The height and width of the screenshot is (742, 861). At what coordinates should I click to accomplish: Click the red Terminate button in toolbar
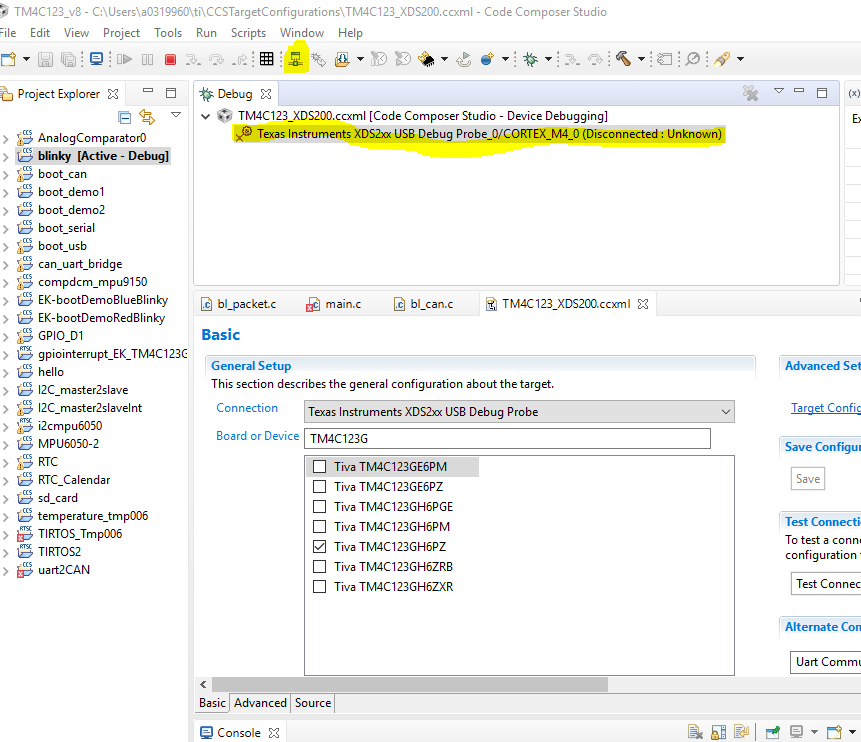point(170,59)
